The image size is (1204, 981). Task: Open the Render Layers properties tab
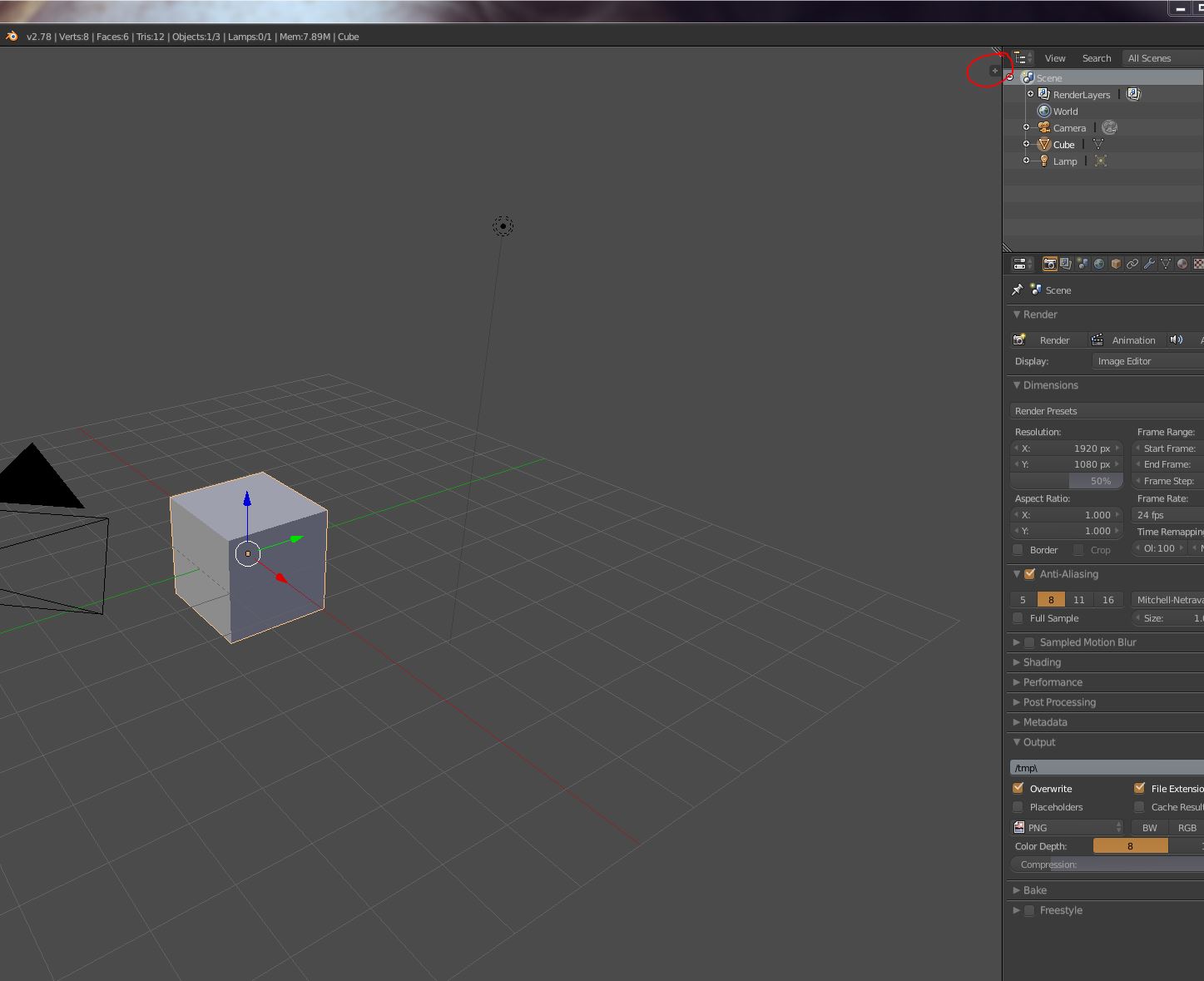1066,264
